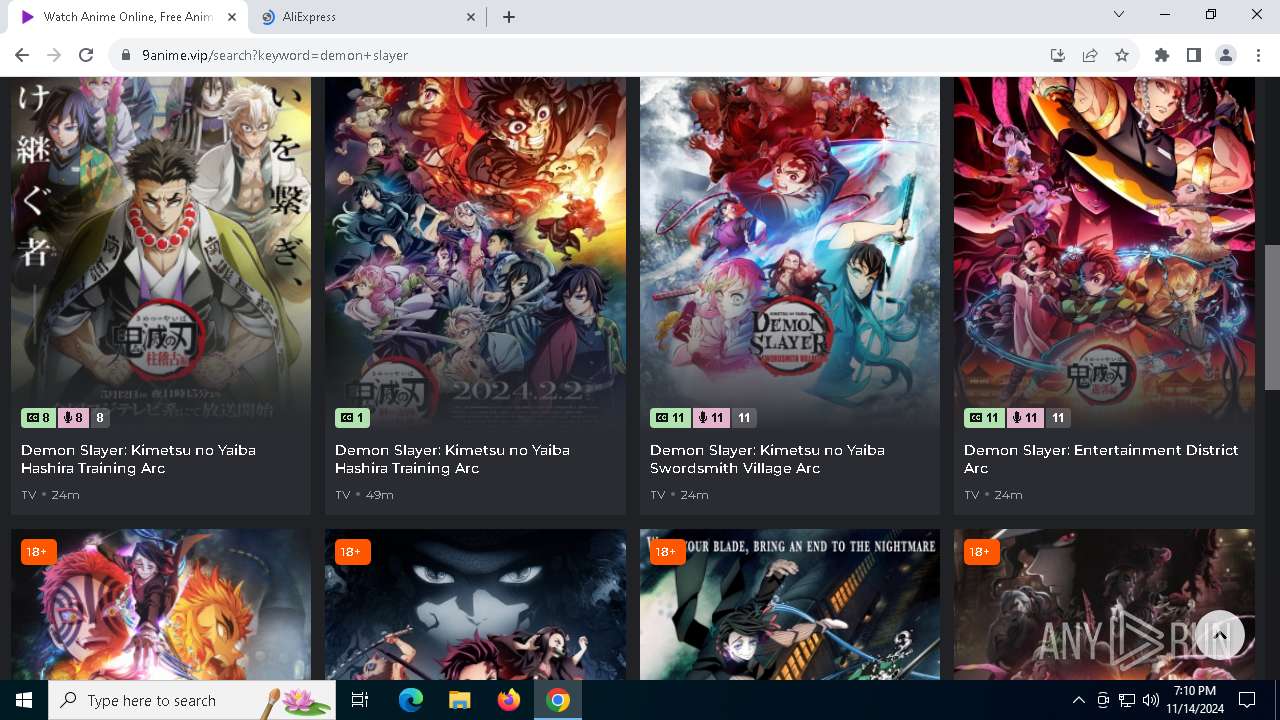
Task: Close the Watch Anime Online tab
Action: (232, 17)
